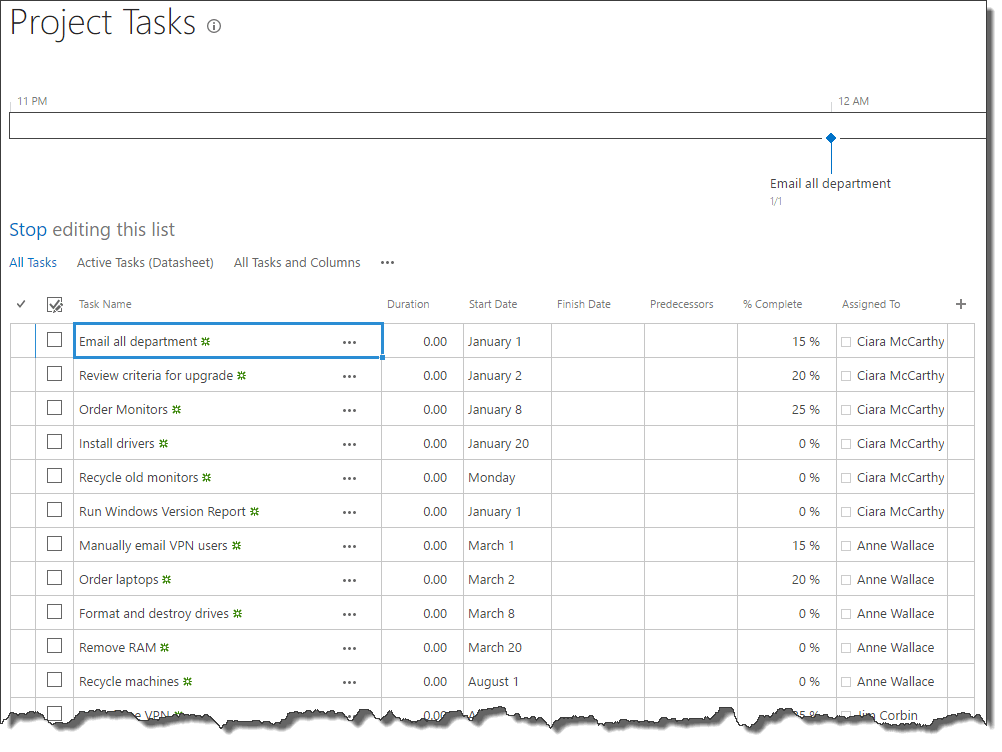Click the timeline diamond marker for Email all department
Viewport: 1002px width, 752px height.
[831, 138]
